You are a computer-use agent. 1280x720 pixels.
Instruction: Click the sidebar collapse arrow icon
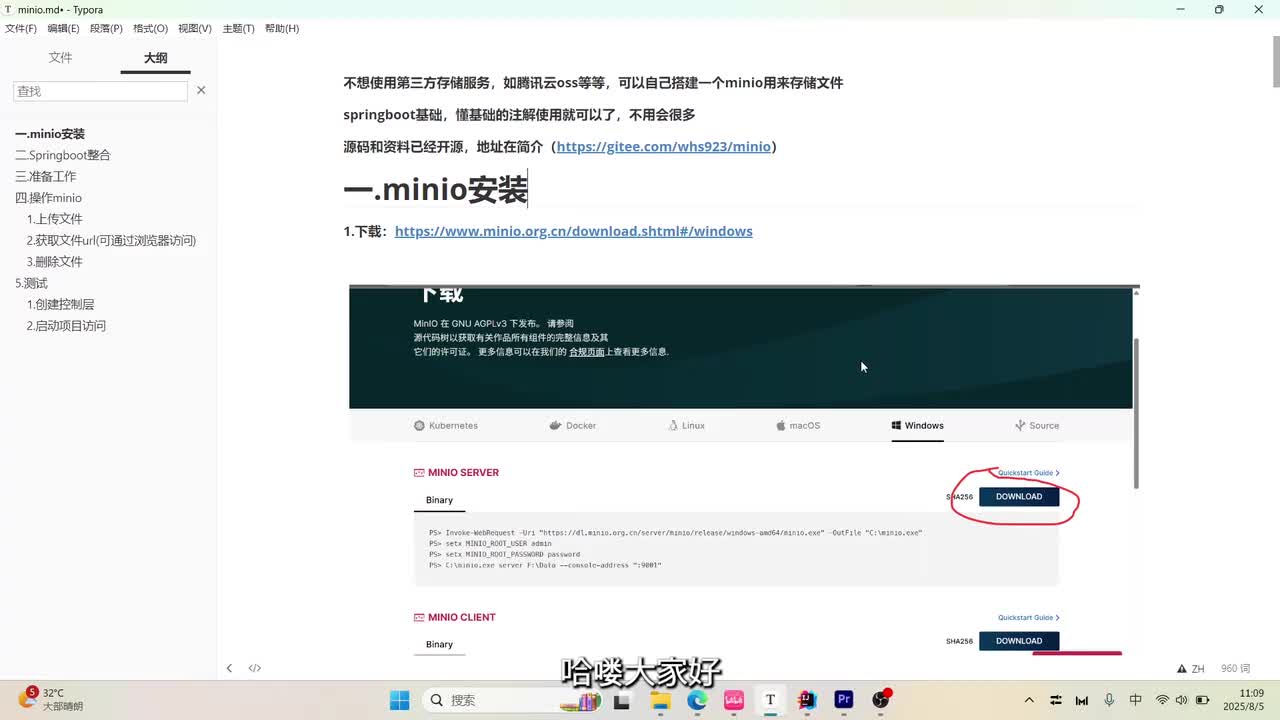(x=229, y=668)
